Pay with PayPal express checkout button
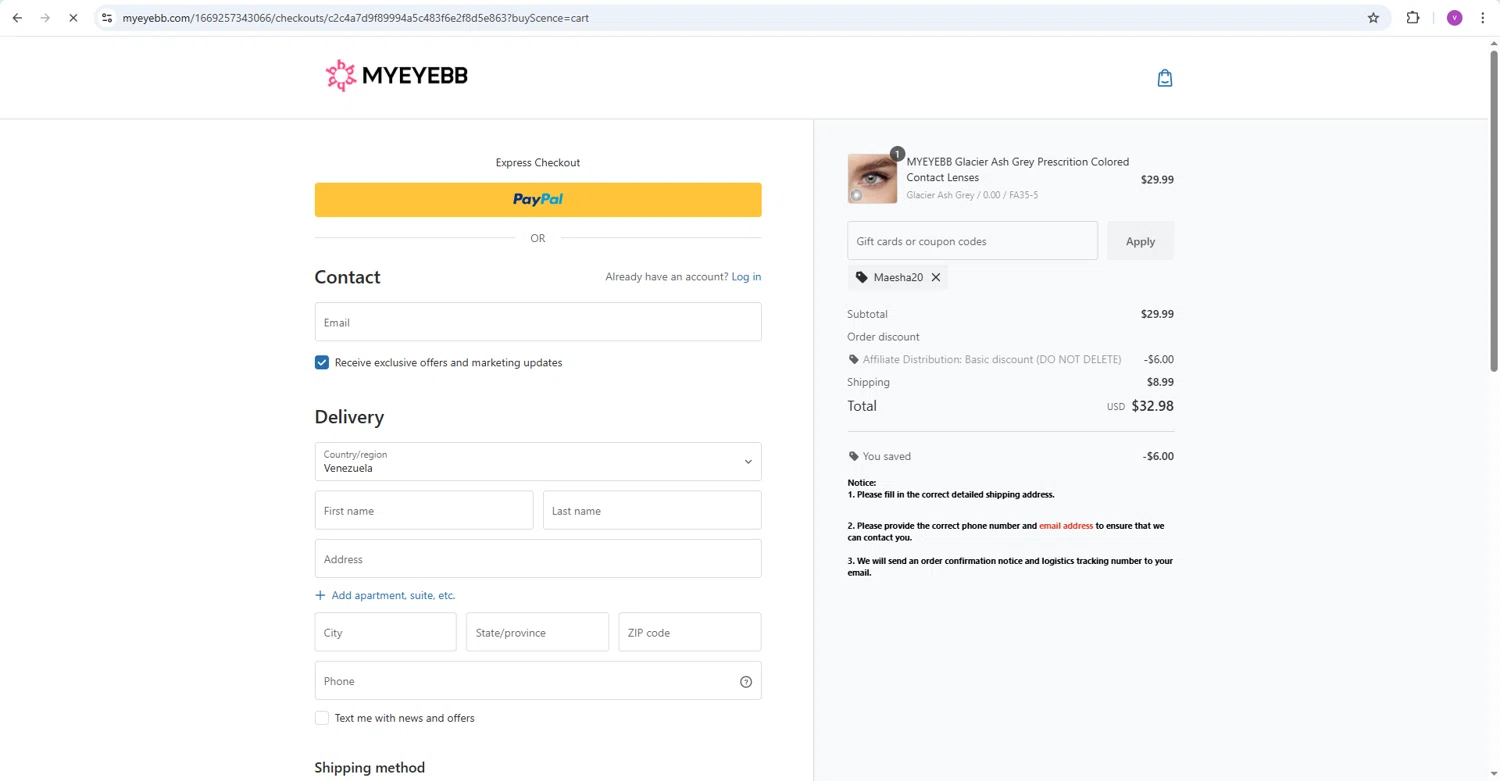 coord(538,200)
